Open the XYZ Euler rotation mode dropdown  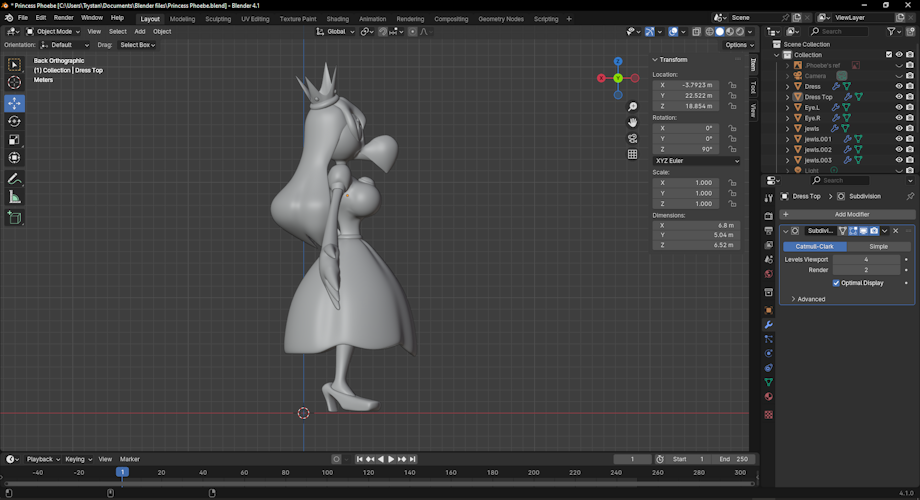pyautogui.click(x=696, y=161)
